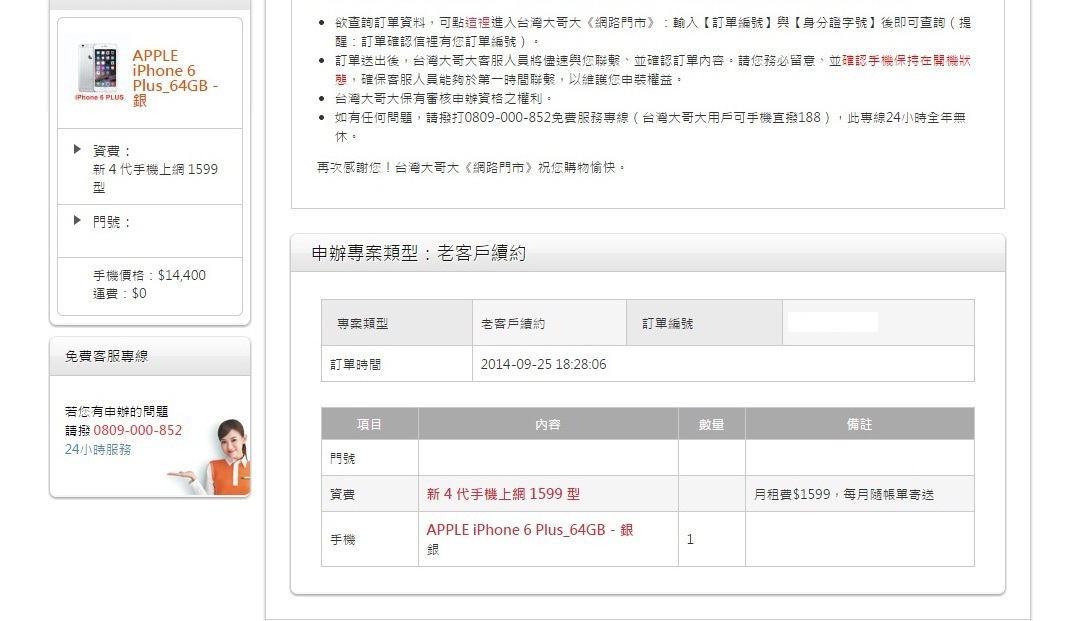Click the 再次感謝您 closing message line

(471, 168)
